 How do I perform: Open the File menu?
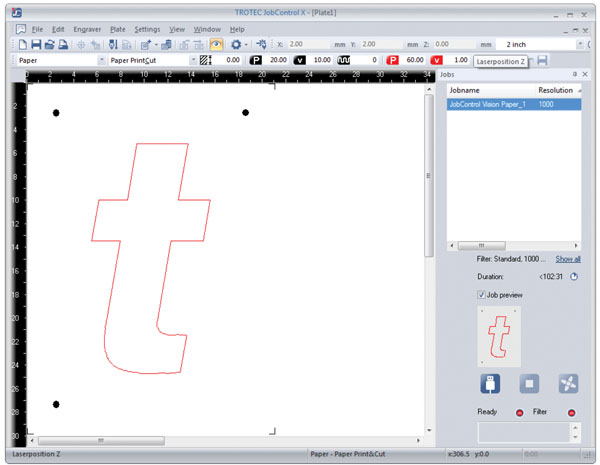click(x=37, y=29)
